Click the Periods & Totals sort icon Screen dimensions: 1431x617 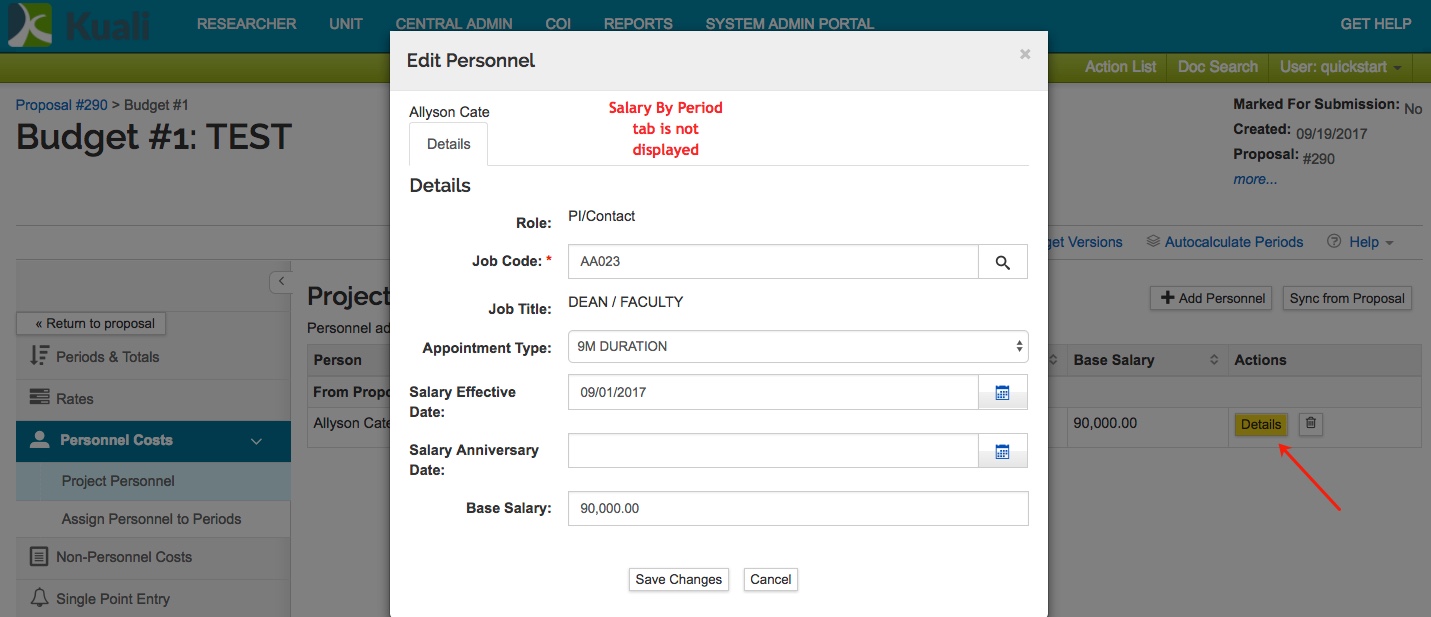tap(40, 356)
